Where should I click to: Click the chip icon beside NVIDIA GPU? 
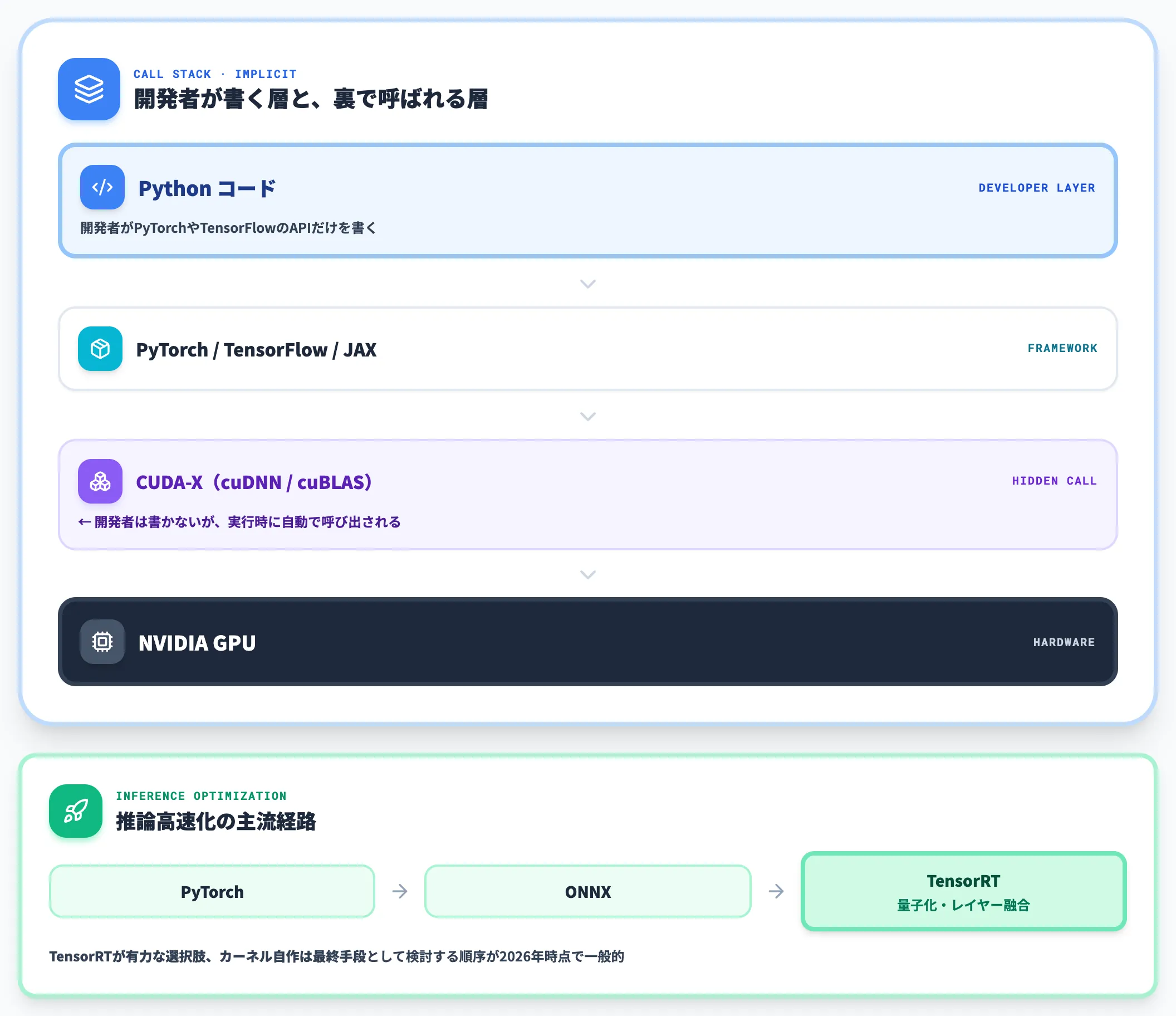tap(102, 642)
